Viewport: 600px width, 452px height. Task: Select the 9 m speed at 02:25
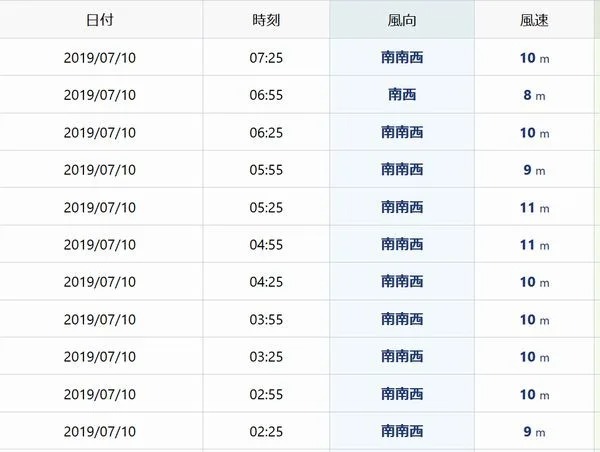pyautogui.click(x=534, y=432)
